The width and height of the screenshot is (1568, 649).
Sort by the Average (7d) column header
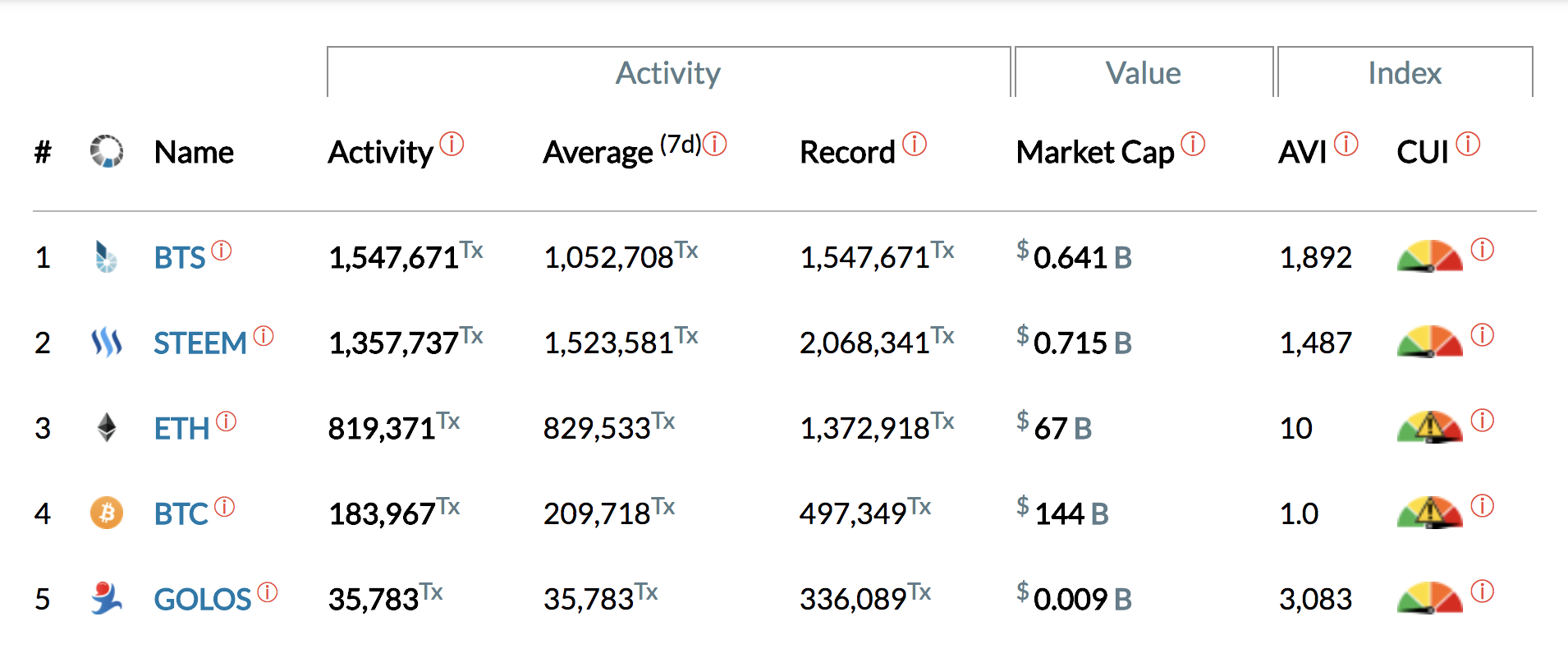point(622,151)
